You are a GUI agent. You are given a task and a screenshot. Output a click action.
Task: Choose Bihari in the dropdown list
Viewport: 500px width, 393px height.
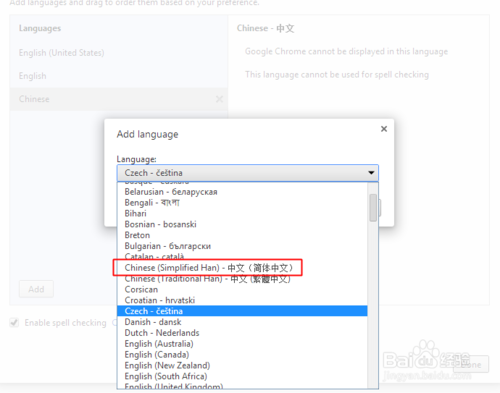click(x=242, y=214)
